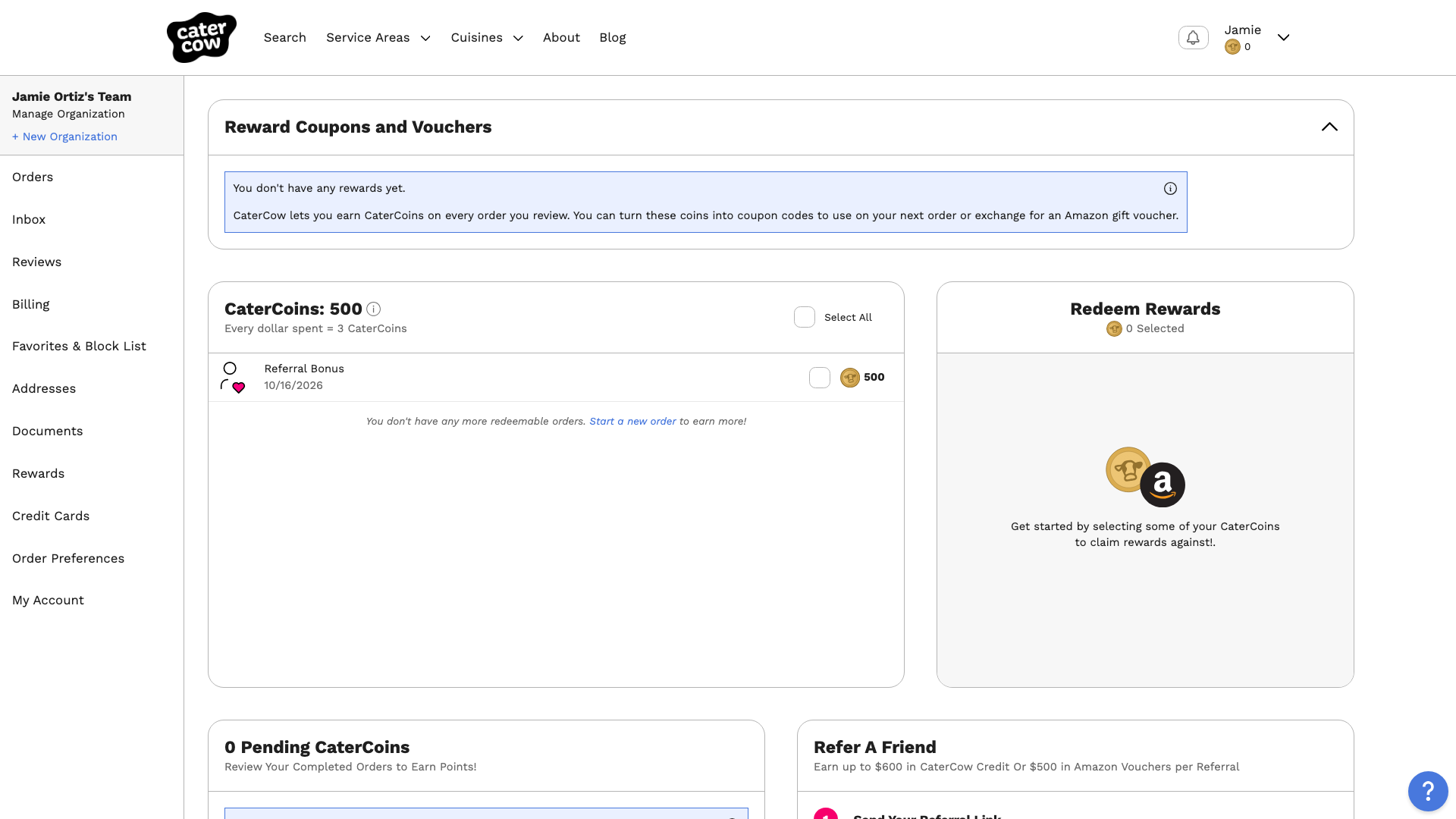Click the Referral Bonus heart avatar icon
1456x819 pixels.
[233, 377]
